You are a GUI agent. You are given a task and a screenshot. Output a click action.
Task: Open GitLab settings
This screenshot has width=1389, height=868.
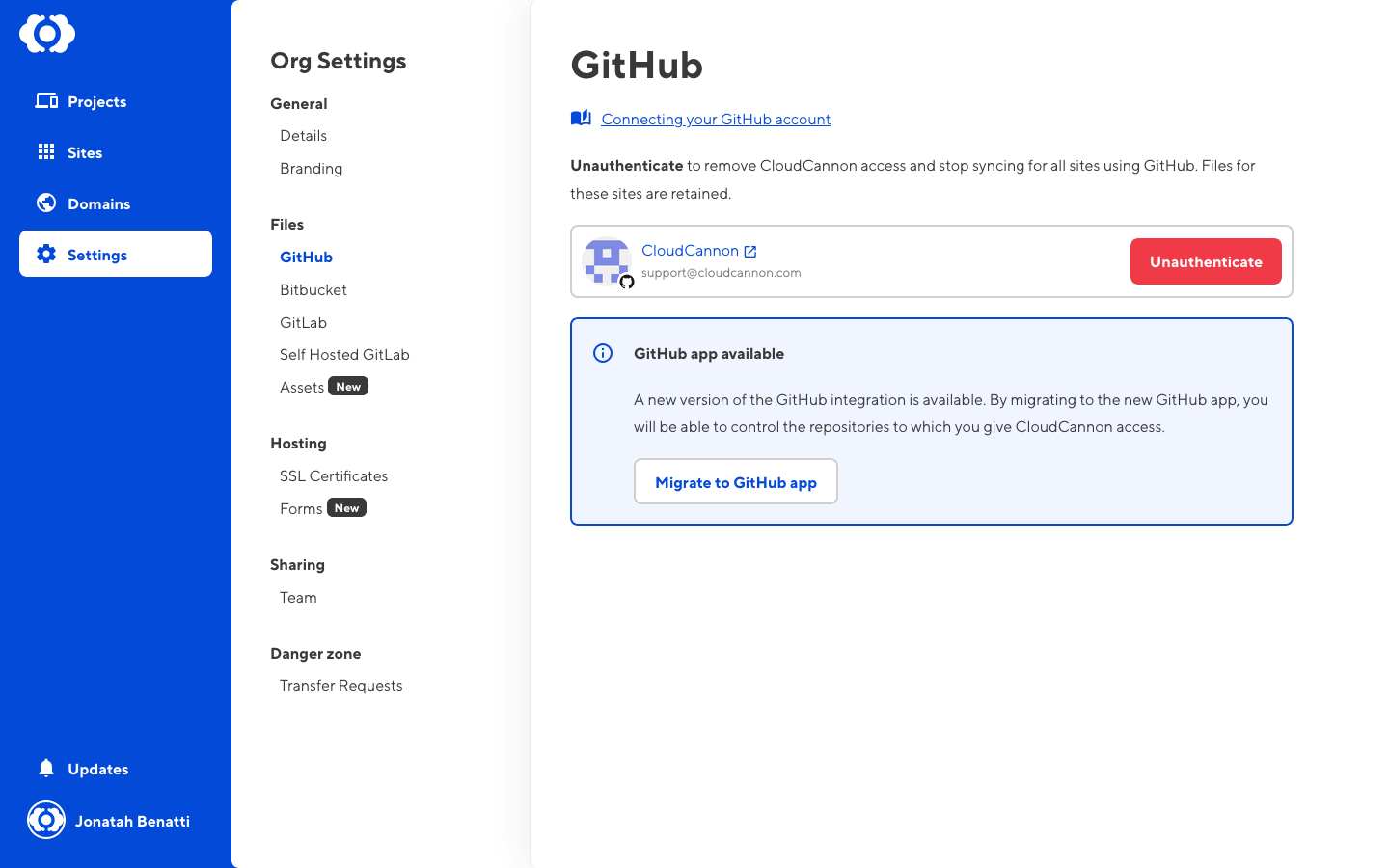(303, 323)
